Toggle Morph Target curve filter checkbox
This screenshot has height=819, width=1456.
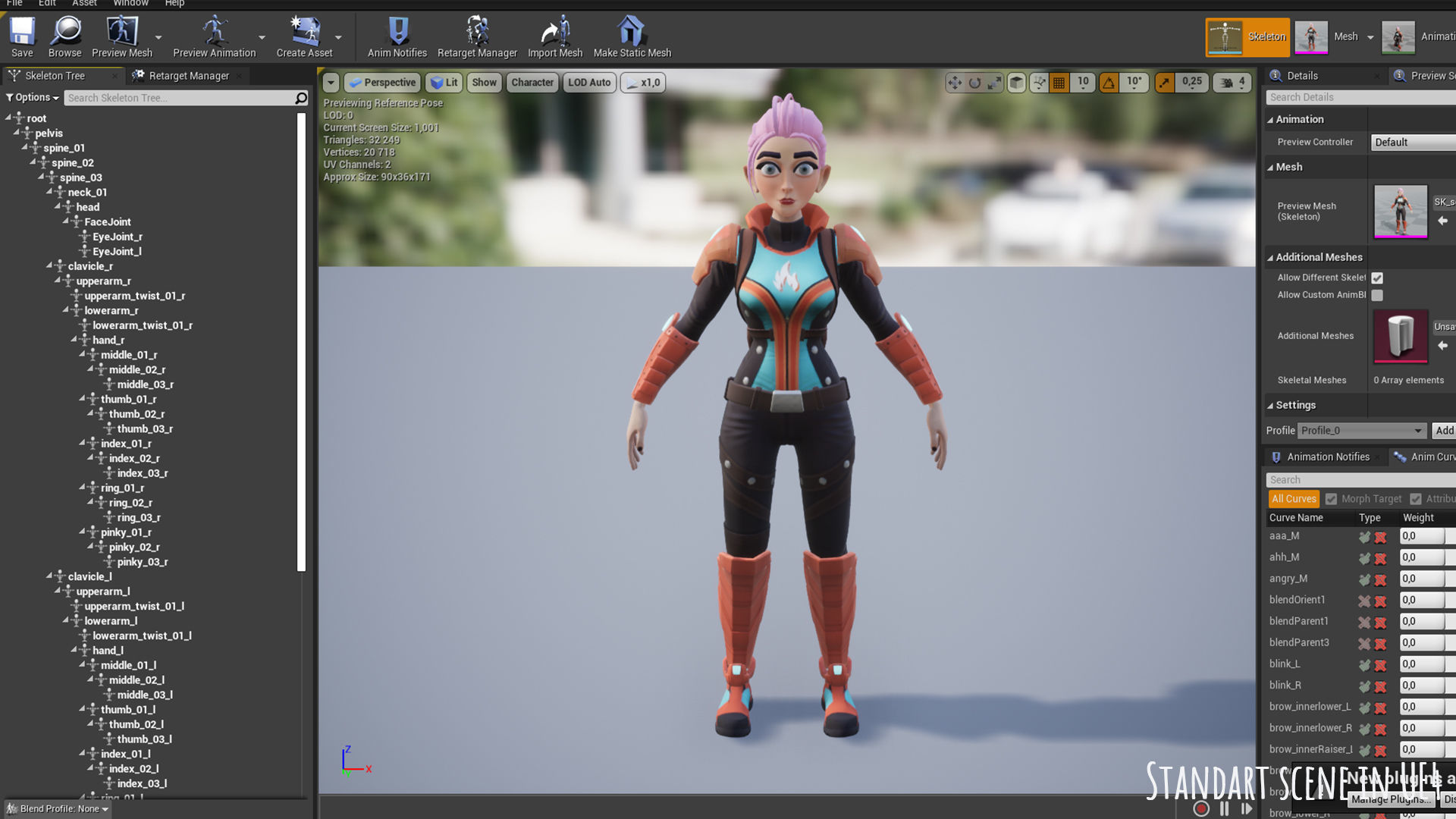1331,499
